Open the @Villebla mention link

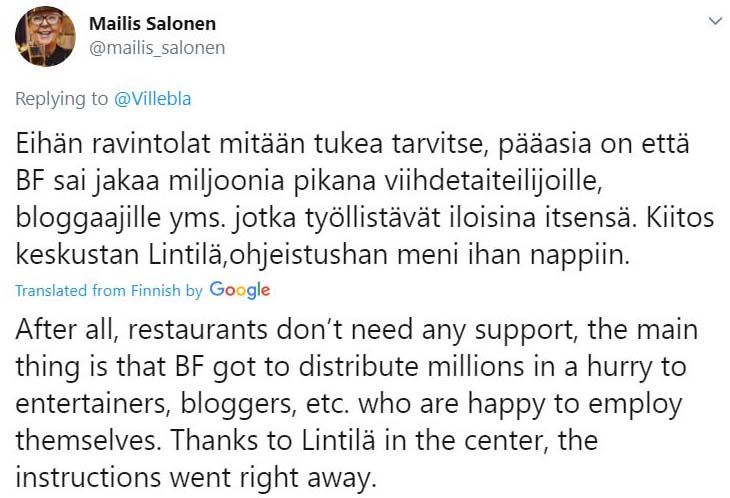[x=152, y=99]
